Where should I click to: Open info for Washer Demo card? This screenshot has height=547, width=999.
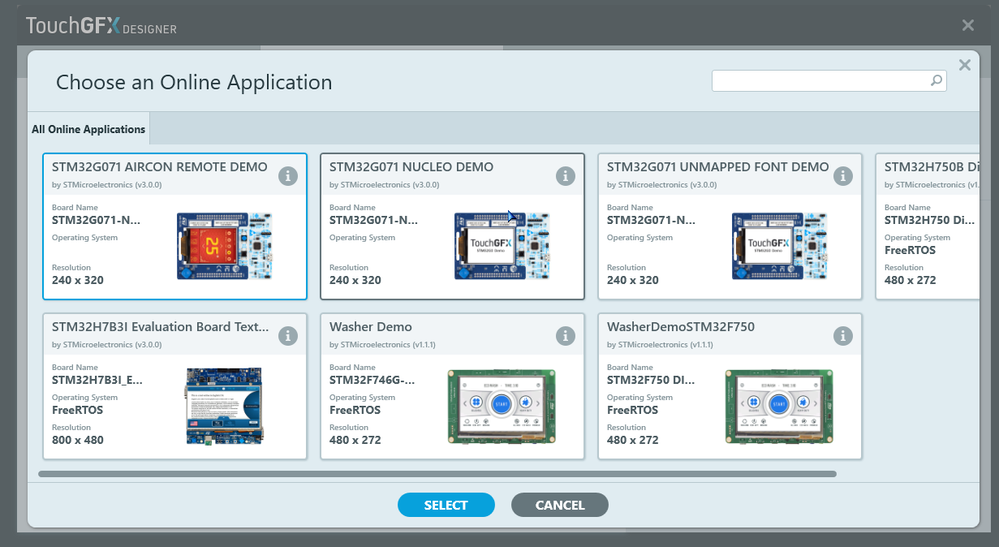tap(565, 336)
